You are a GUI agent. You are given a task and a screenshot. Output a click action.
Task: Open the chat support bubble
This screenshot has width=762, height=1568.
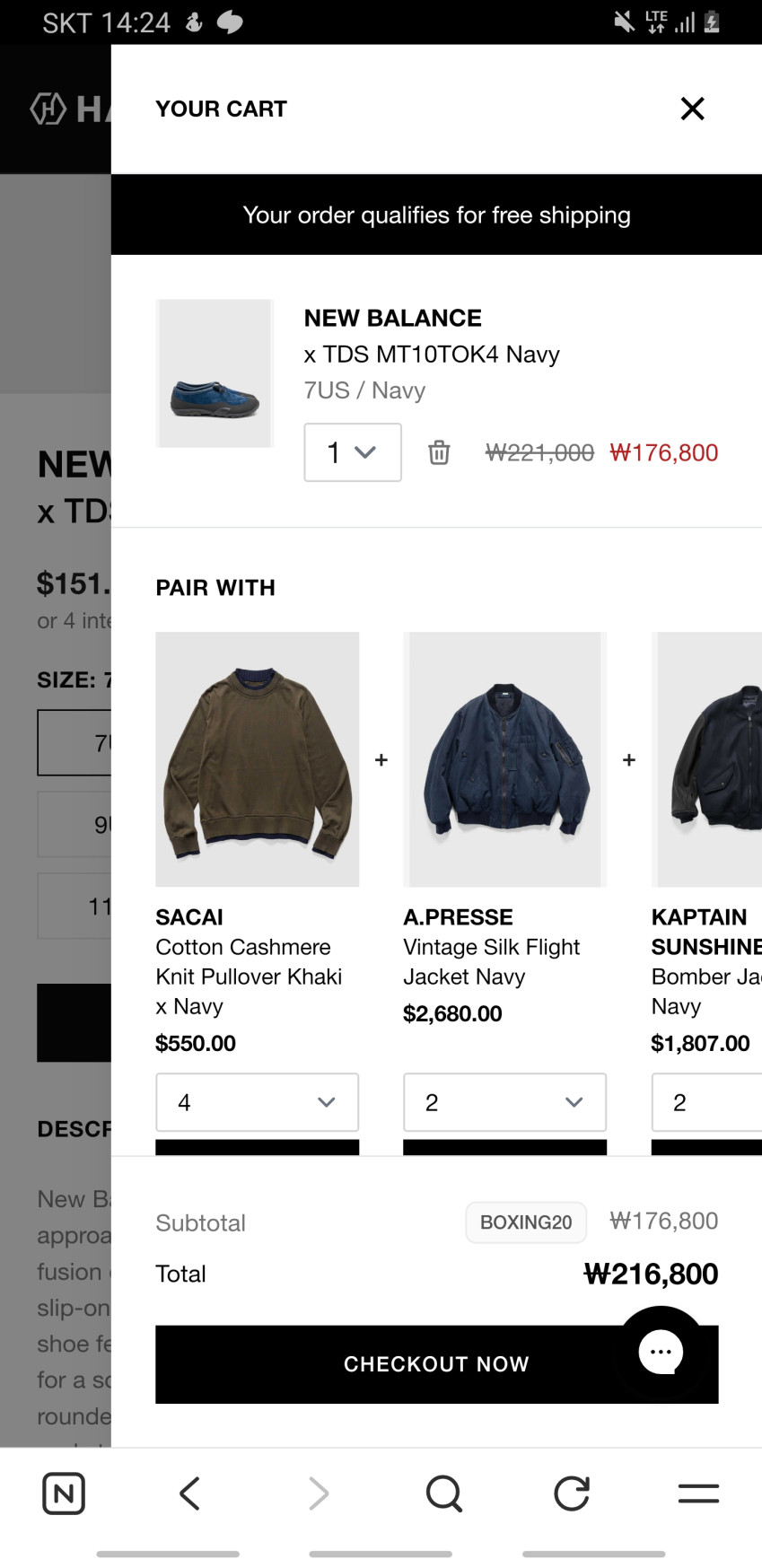tap(661, 1352)
